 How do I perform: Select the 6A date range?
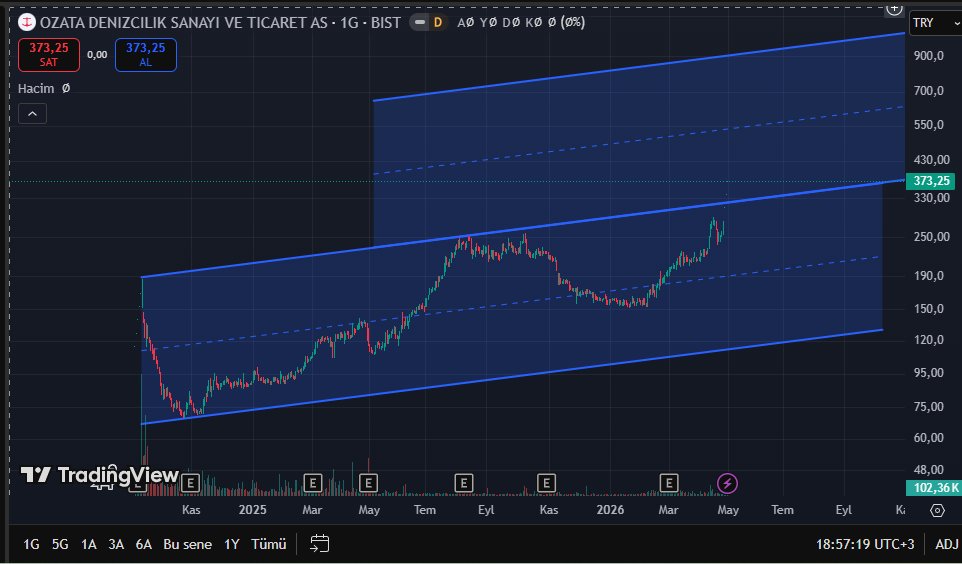(x=144, y=544)
